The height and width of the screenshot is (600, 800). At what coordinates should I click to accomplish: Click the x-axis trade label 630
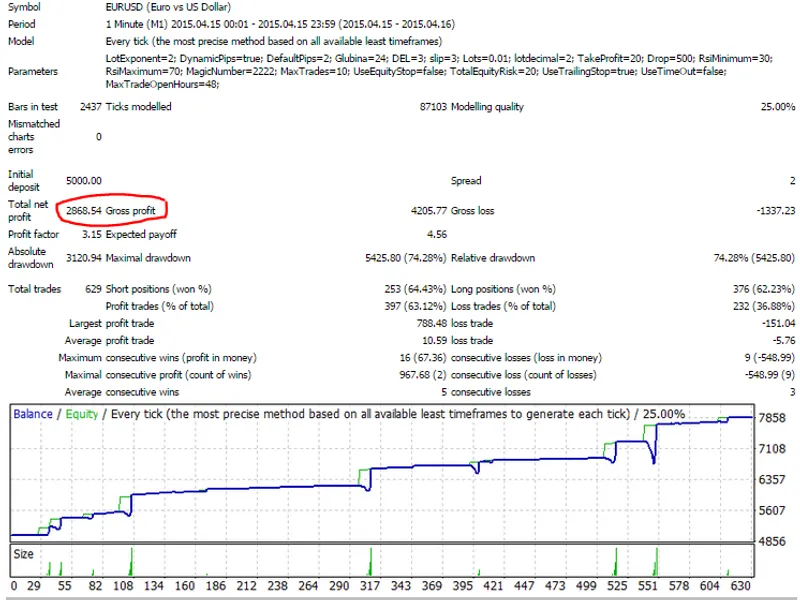[x=740, y=586]
